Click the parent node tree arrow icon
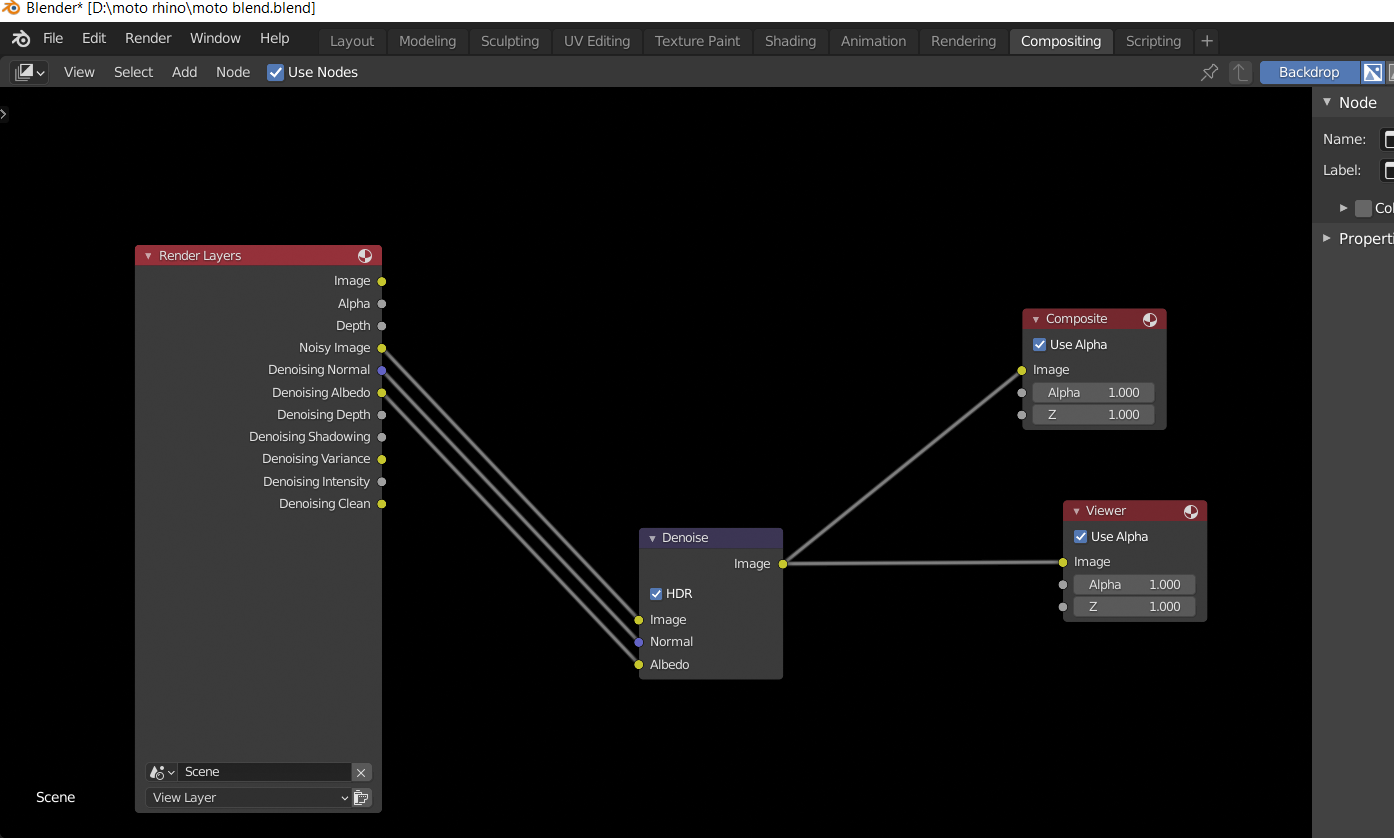This screenshot has height=838, width=1394. (1240, 72)
